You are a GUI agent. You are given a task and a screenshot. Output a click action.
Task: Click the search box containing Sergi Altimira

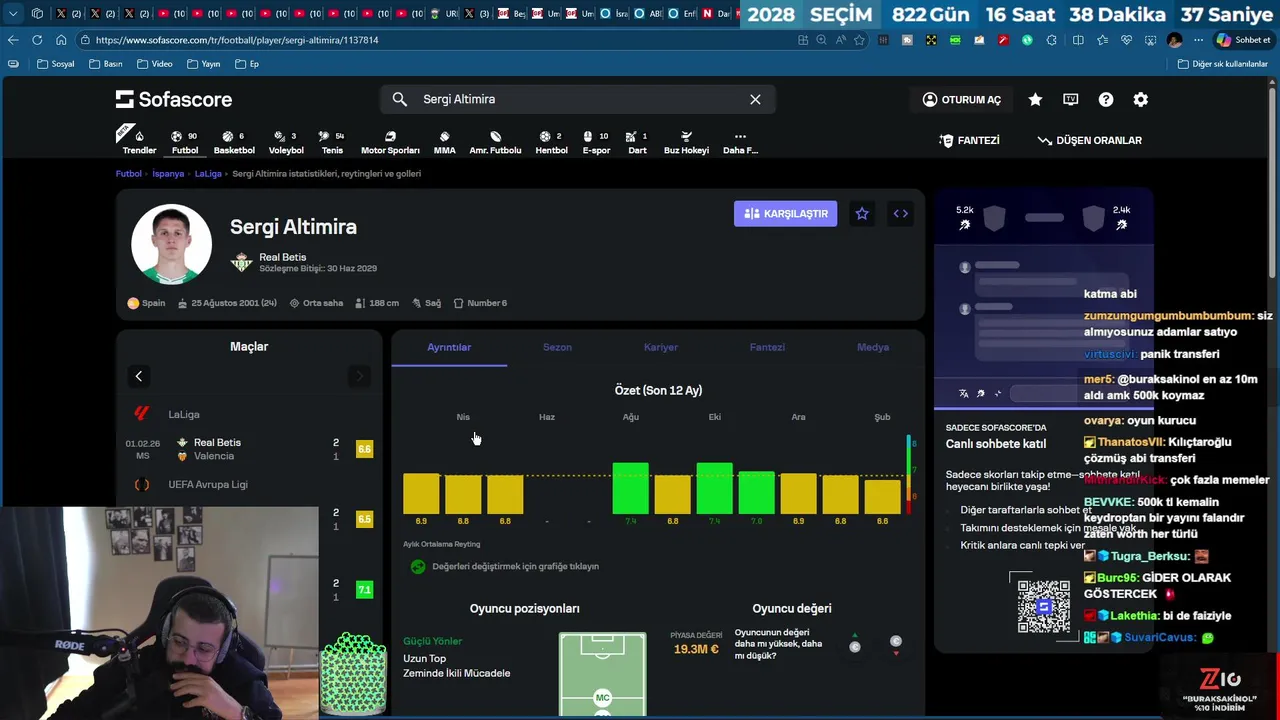(577, 99)
